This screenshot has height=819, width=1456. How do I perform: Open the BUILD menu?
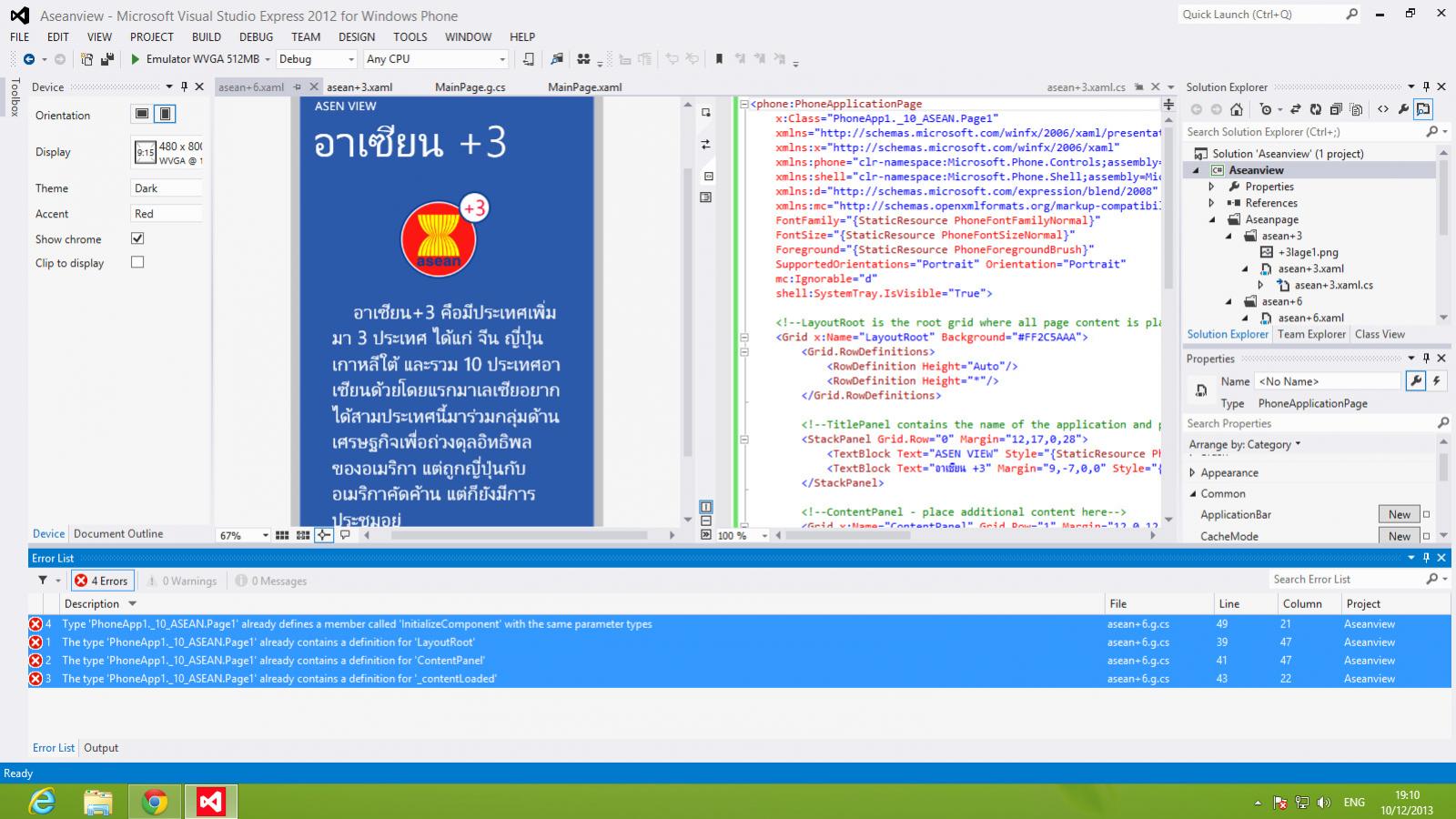click(x=207, y=36)
